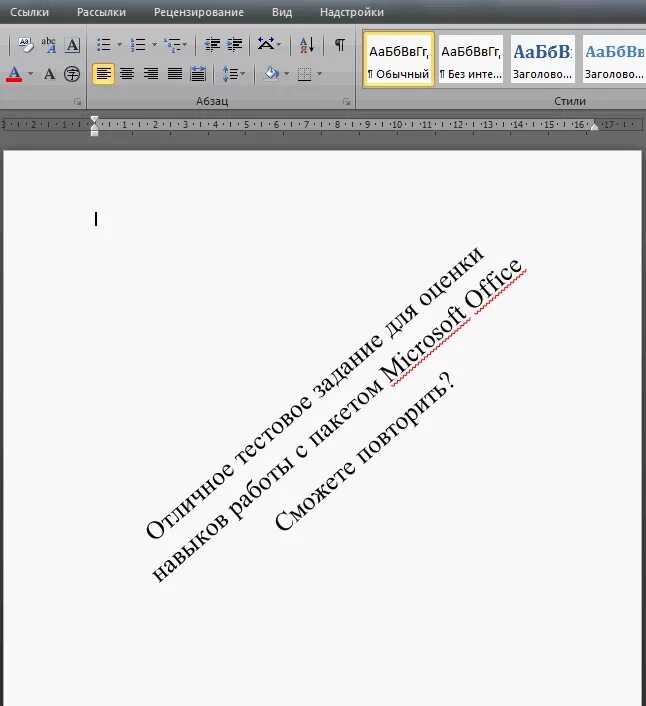Click the Asian Layout icon

coord(266,45)
